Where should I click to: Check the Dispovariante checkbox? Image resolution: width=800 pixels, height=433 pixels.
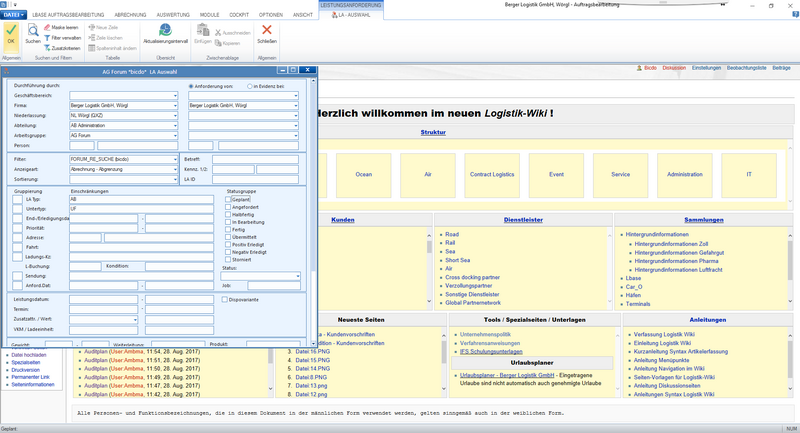224,299
